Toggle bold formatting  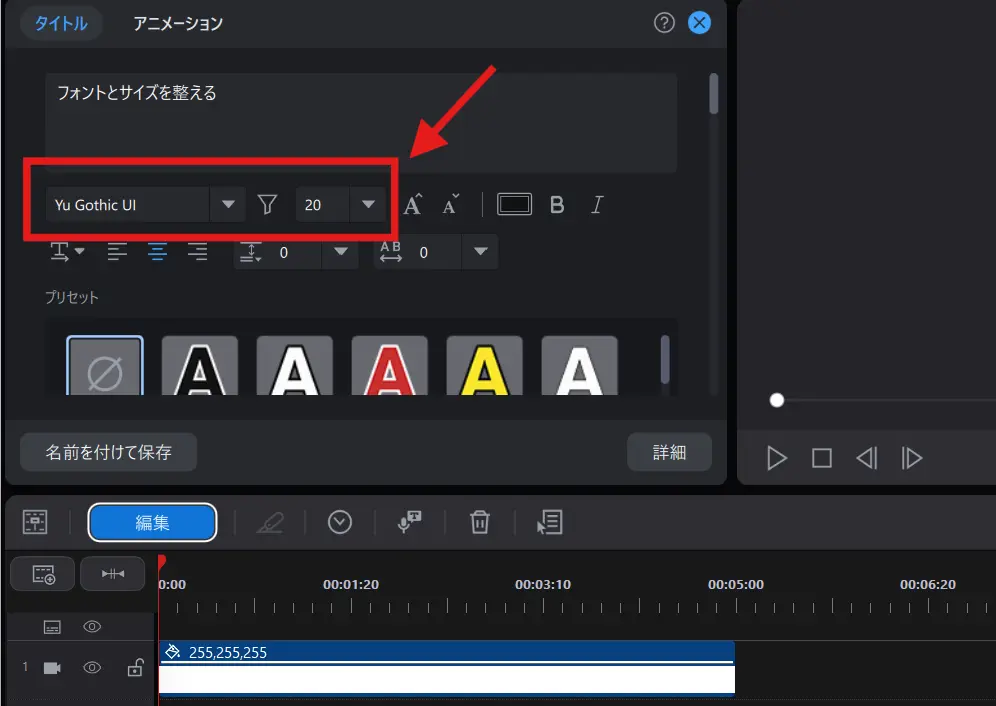(x=557, y=205)
